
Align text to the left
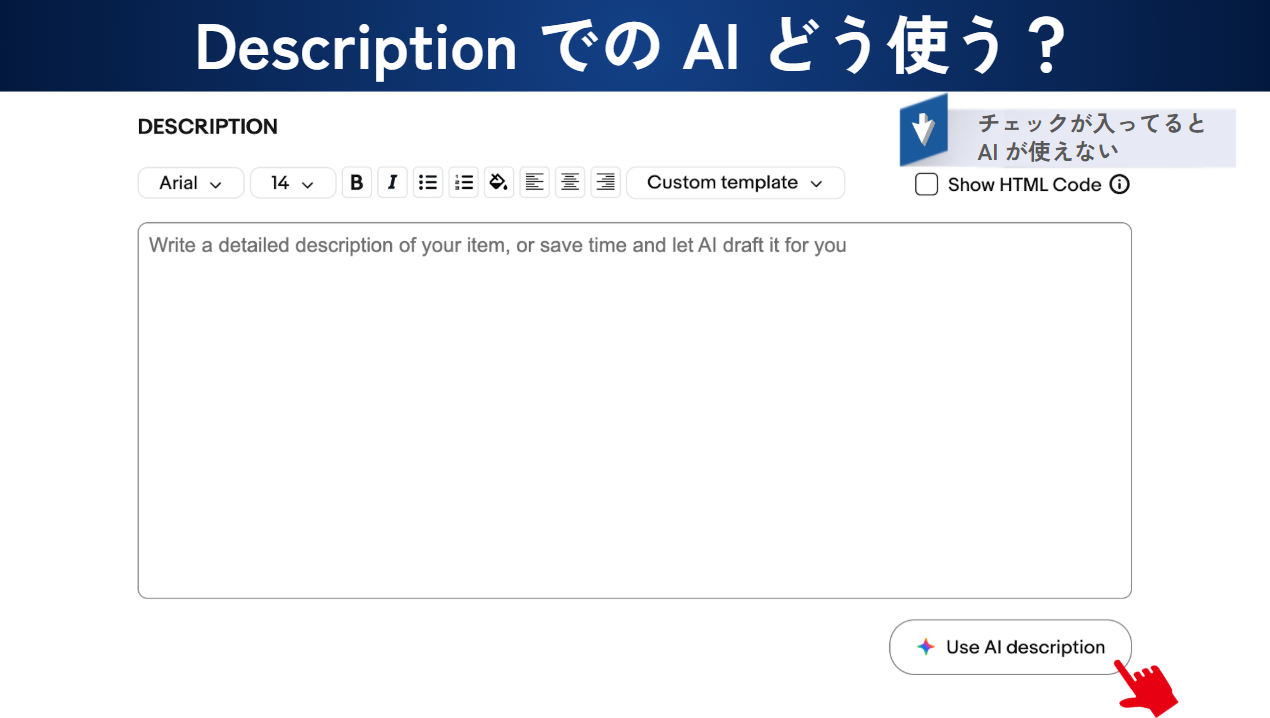[x=535, y=183]
